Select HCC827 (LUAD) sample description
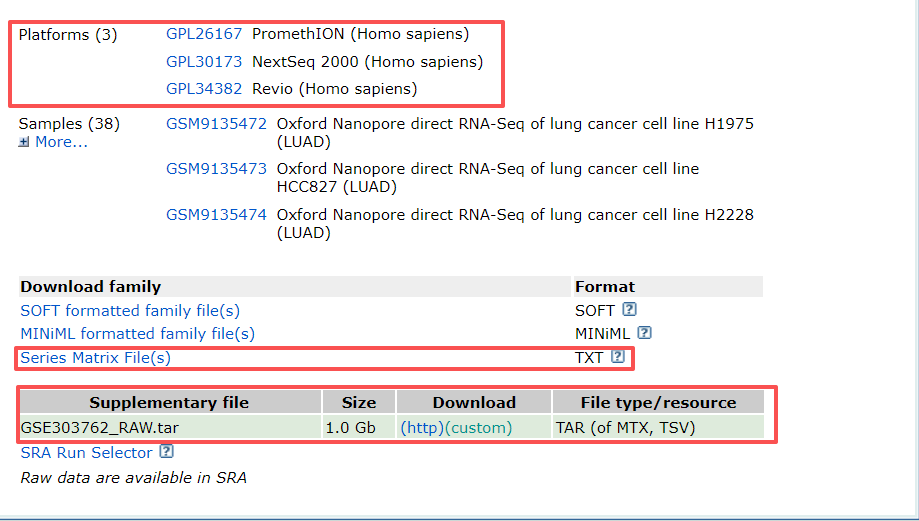 (488, 178)
